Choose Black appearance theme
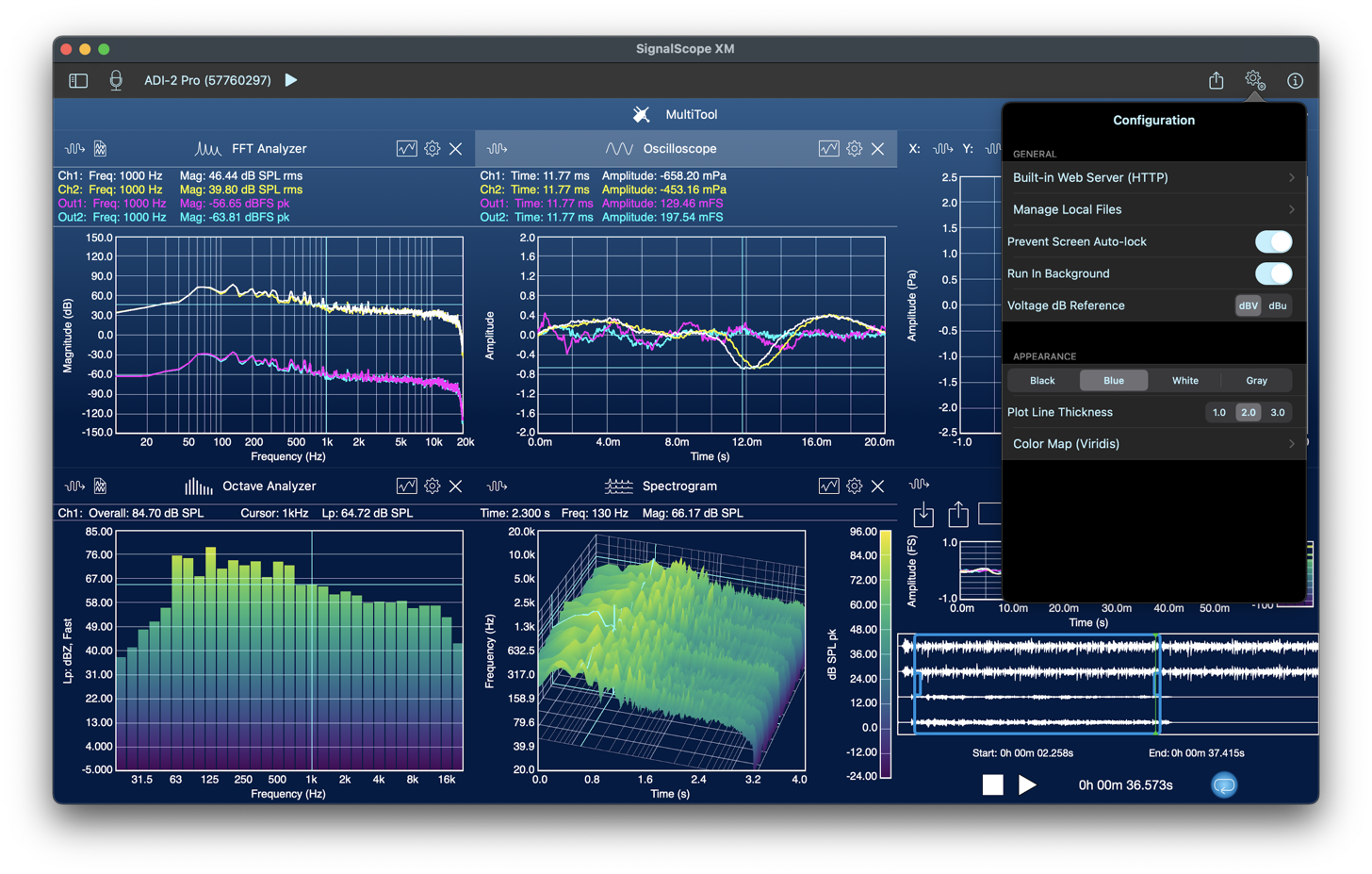The image size is (1372, 874). tap(1042, 381)
